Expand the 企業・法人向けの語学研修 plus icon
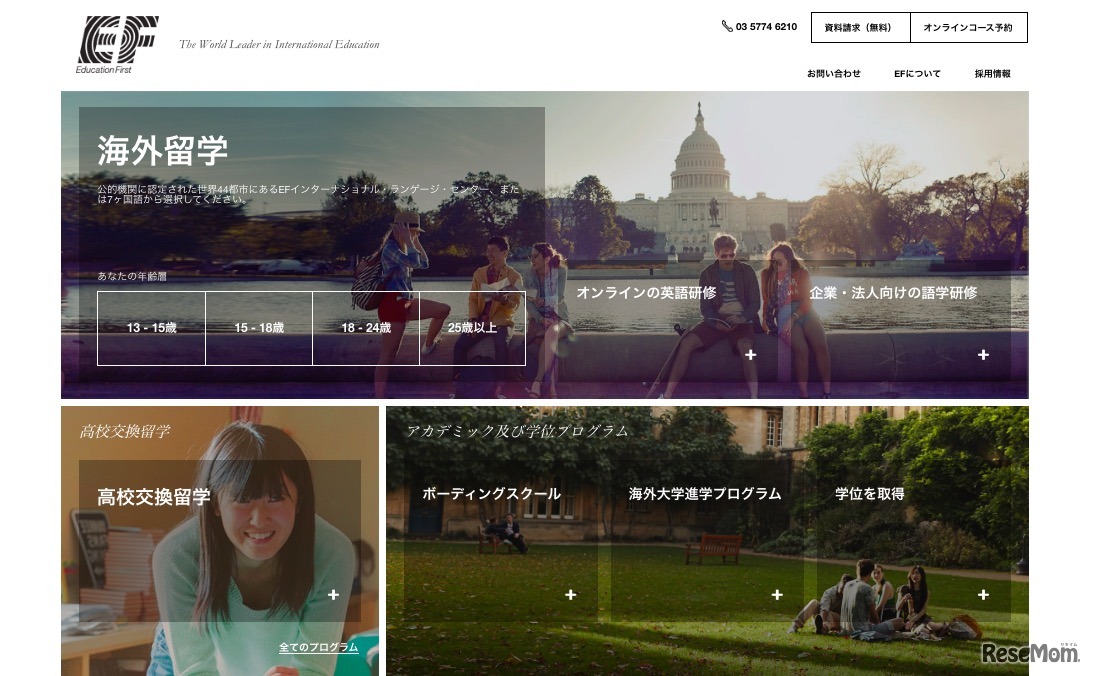Screen dimensions: 1093x676 [983, 355]
